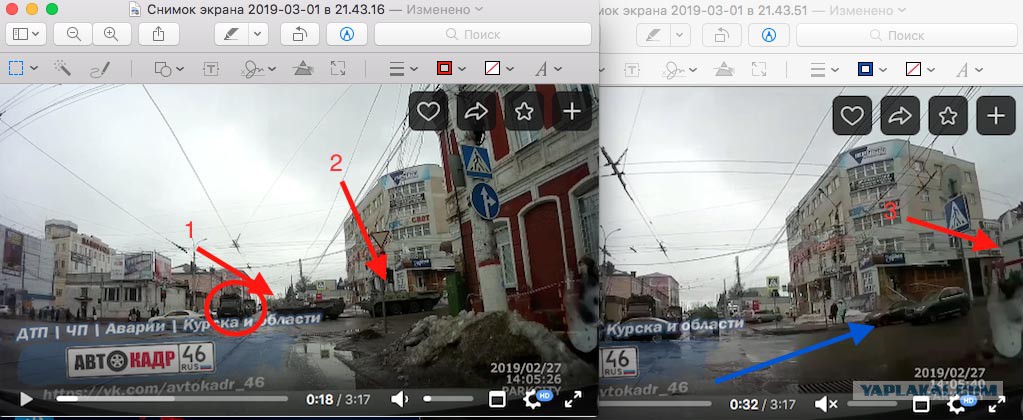Viewport: 1023px width, 420px height.
Task: Click the document icon in left title bar
Action: (134, 9)
